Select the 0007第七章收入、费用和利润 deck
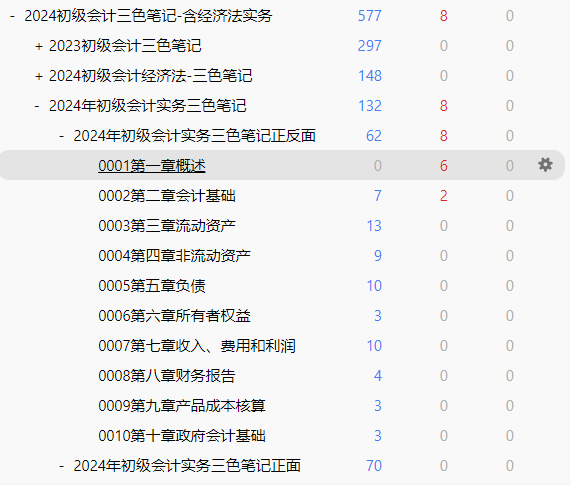 pyautogui.click(x=197, y=346)
